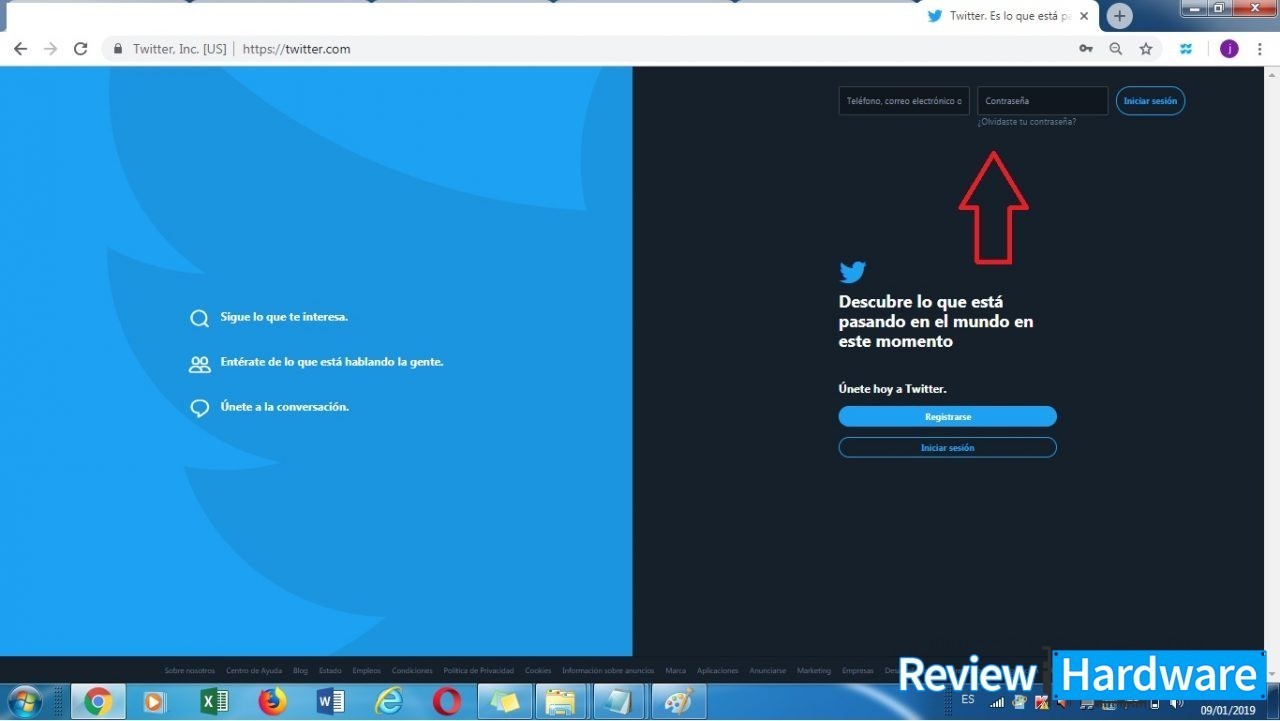Reload the Twitter page

[x=81, y=49]
